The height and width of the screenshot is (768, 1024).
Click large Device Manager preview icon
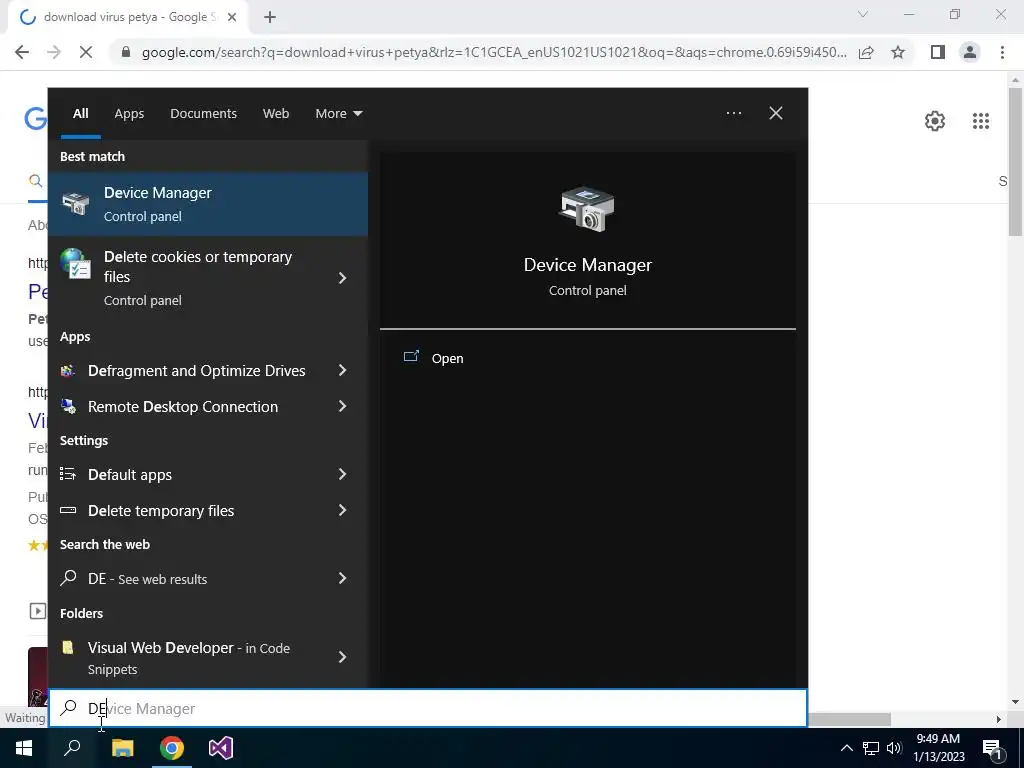point(586,209)
